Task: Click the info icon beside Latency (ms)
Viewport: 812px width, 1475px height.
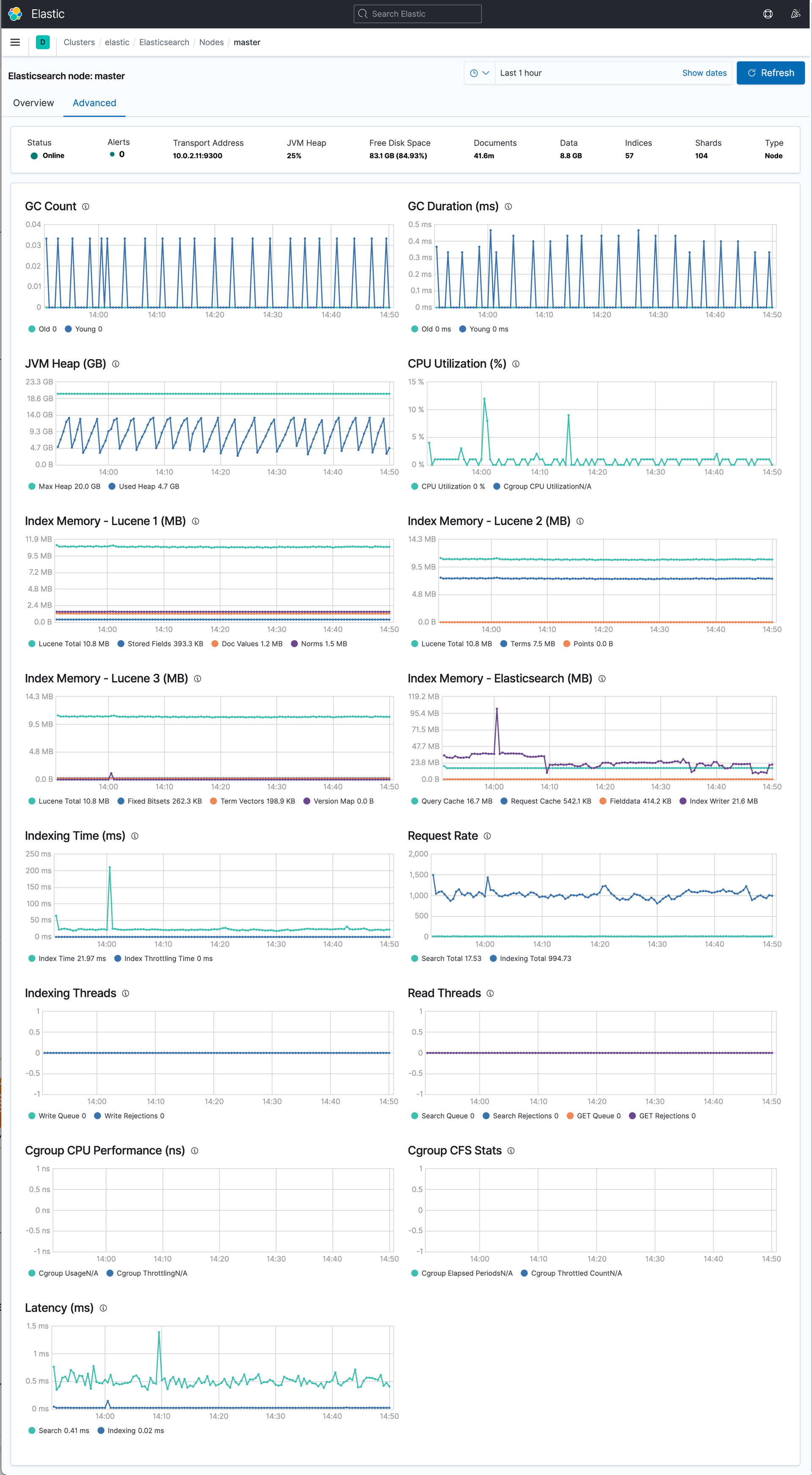Action: 103,1308
